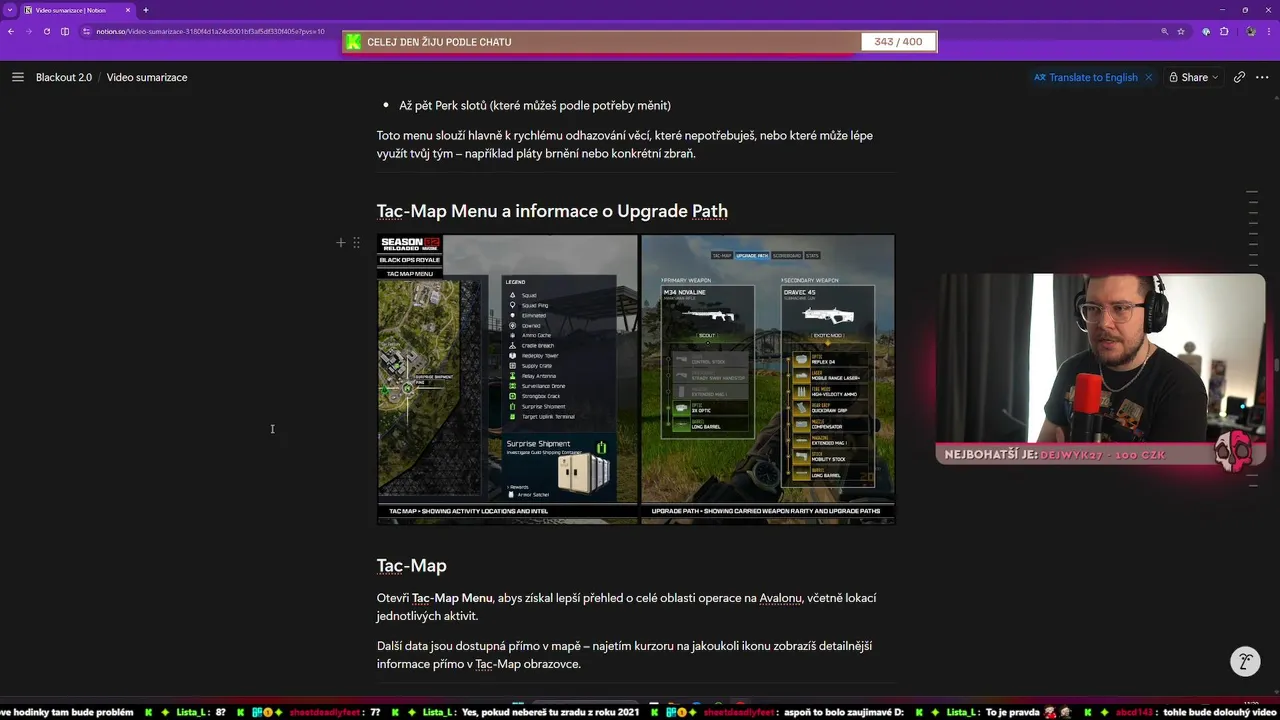Restore down the browser window

click(x=1245, y=10)
